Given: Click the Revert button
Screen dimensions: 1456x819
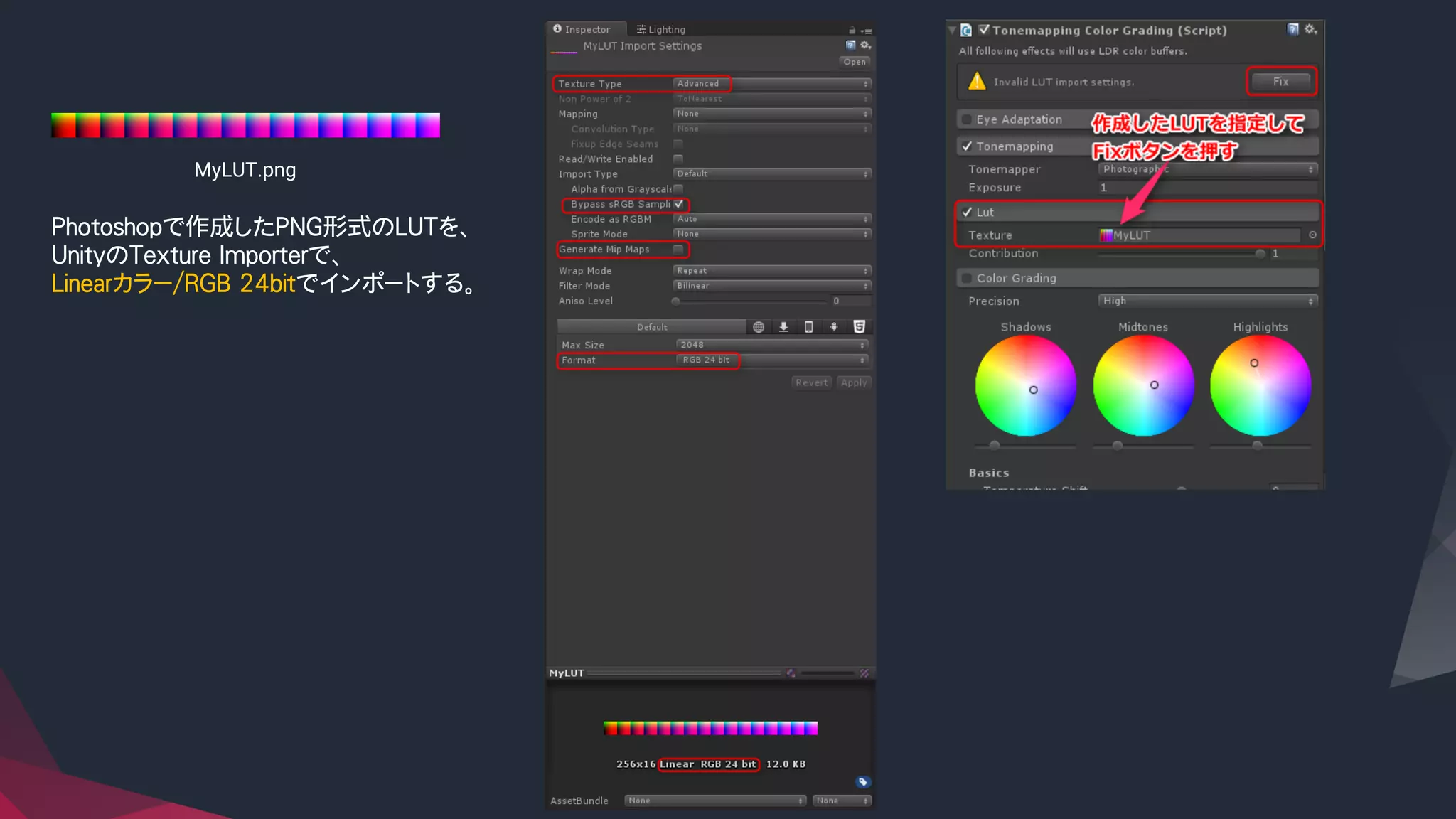Looking at the screenshot, I should pos(811,382).
